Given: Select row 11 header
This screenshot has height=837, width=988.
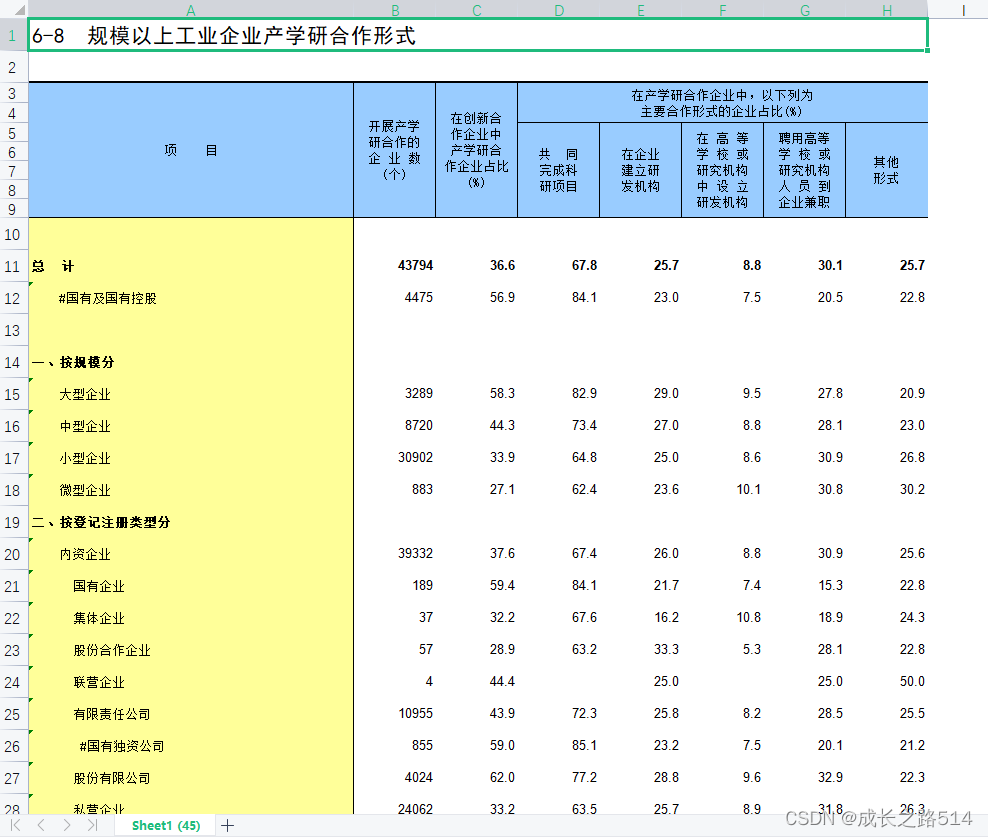Looking at the screenshot, I should 14,267.
